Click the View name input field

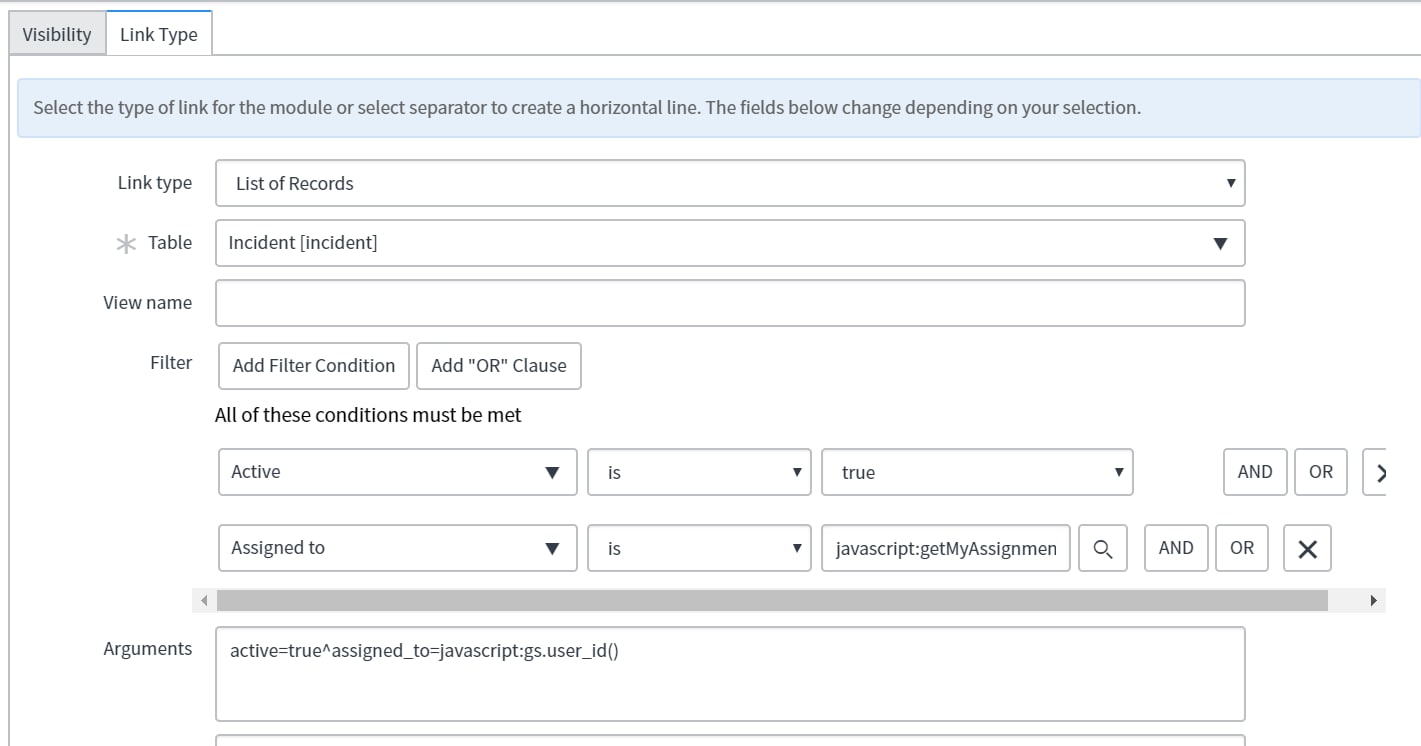(x=730, y=303)
